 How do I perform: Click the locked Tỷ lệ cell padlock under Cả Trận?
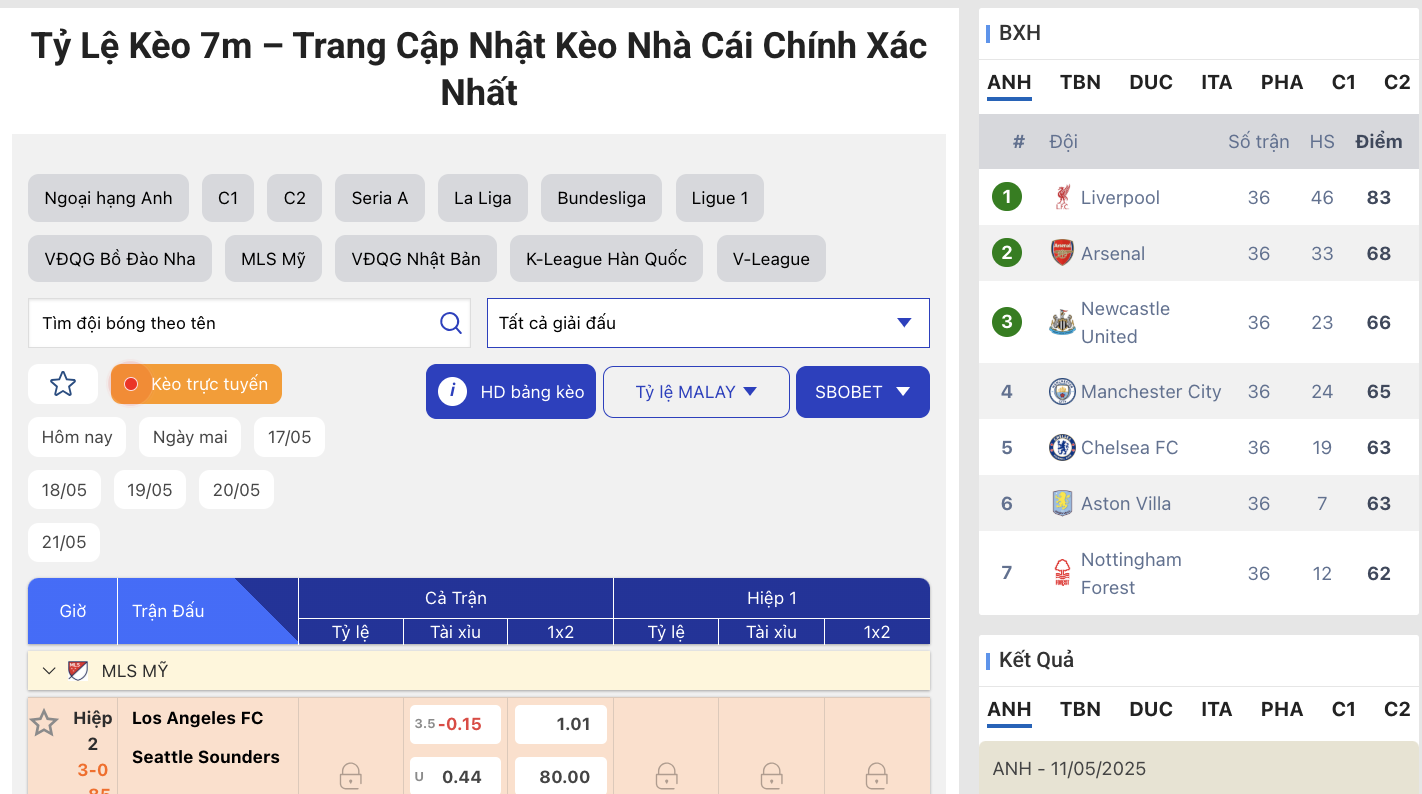coord(350,775)
